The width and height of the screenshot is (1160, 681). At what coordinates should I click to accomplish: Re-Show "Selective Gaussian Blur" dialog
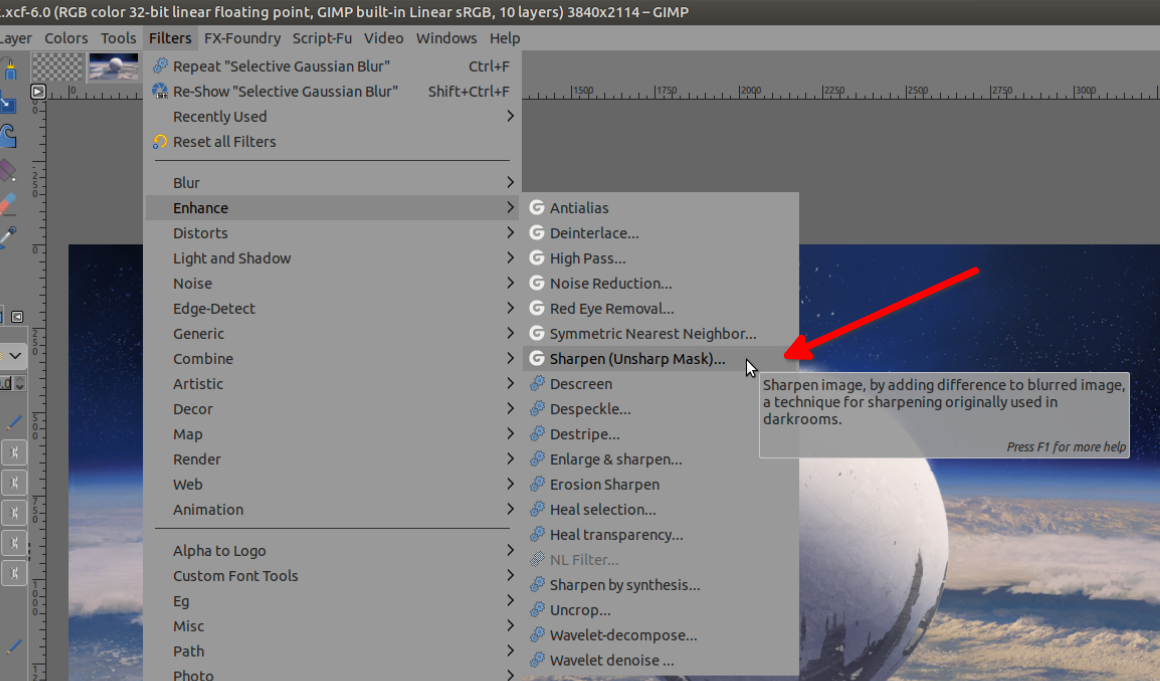[x=333, y=91]
